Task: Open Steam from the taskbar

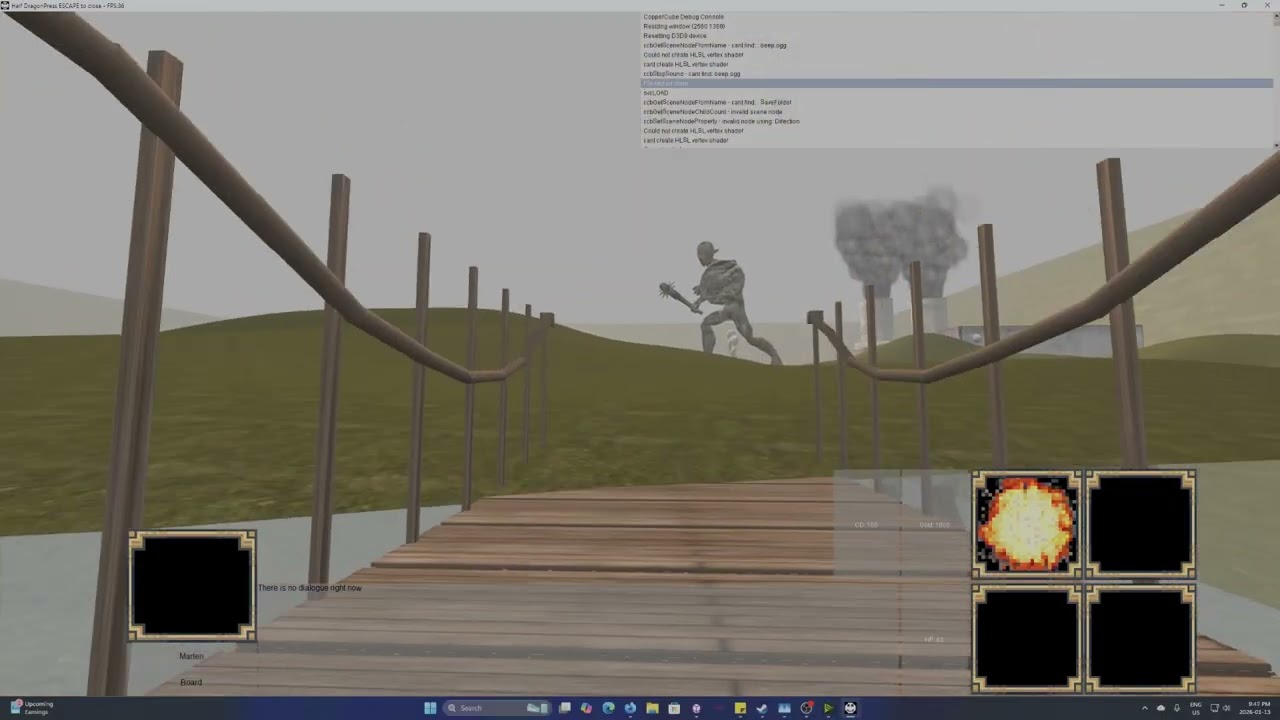Action: (x=762, y=708)
